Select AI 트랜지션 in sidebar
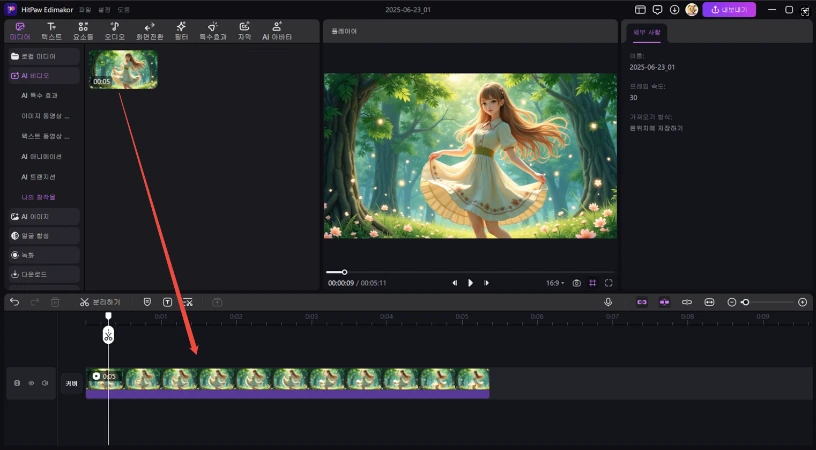The image size is (816, 450). point(39,177)
